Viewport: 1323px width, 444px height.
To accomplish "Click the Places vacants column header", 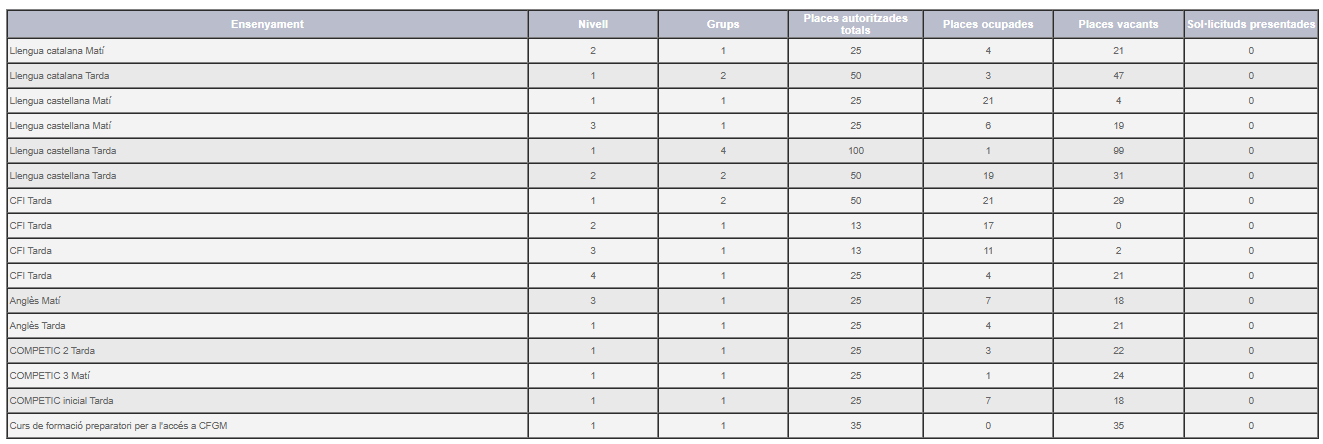I will pyautogui.click(x=1118, y=24).
